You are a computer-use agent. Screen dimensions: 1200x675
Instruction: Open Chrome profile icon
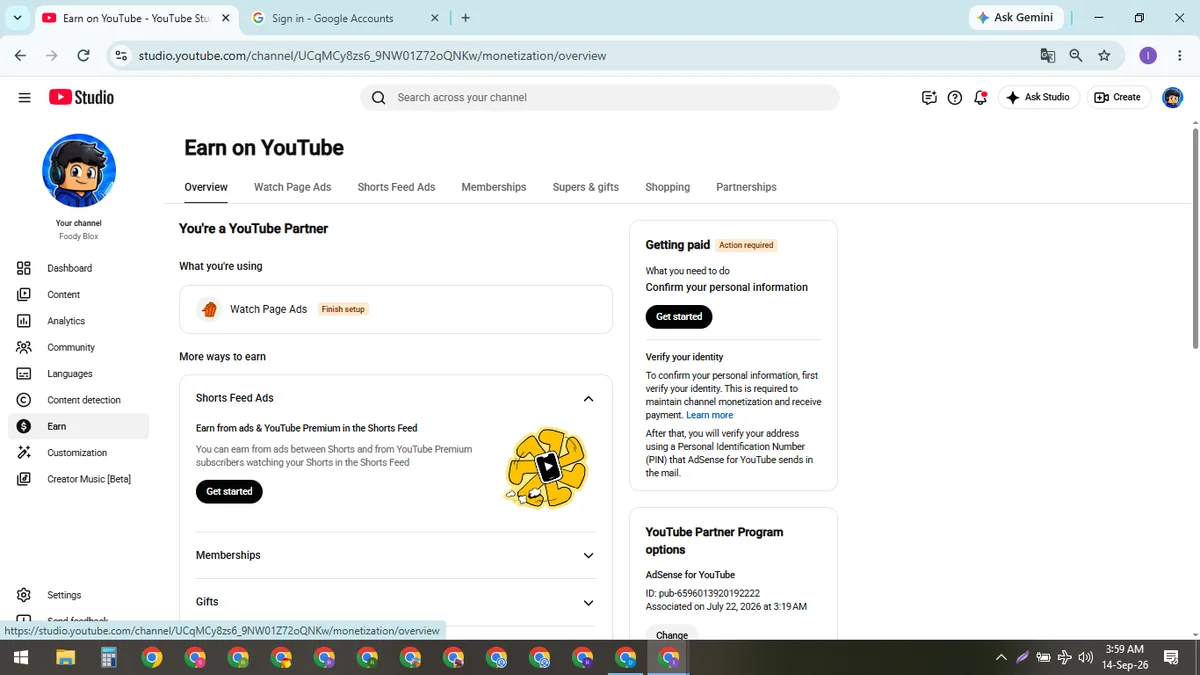point(1148,56)
